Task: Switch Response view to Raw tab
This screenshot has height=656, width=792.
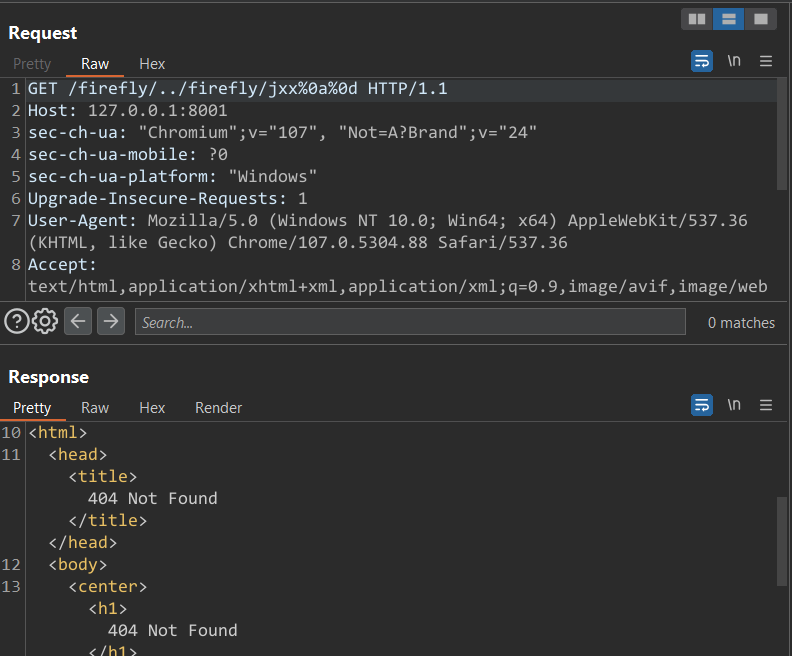Action: click(x=95, y=408)
